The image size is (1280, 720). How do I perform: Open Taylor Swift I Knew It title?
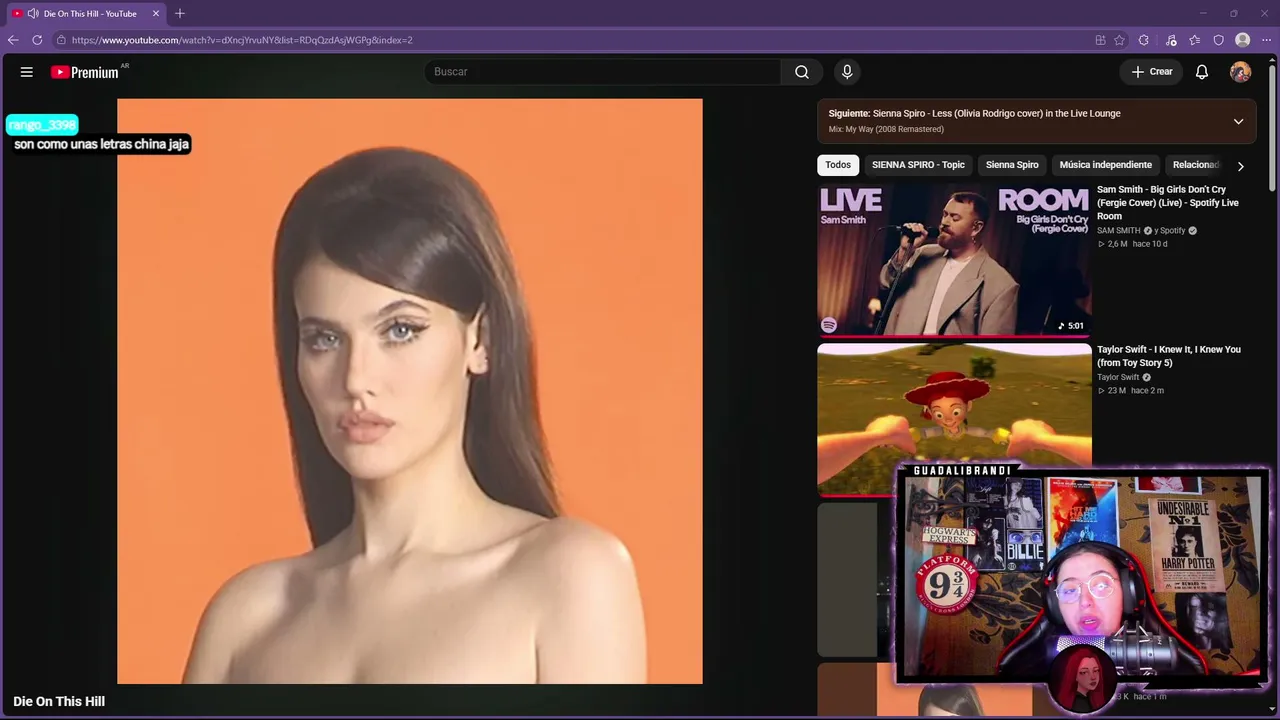point(1169,356)
